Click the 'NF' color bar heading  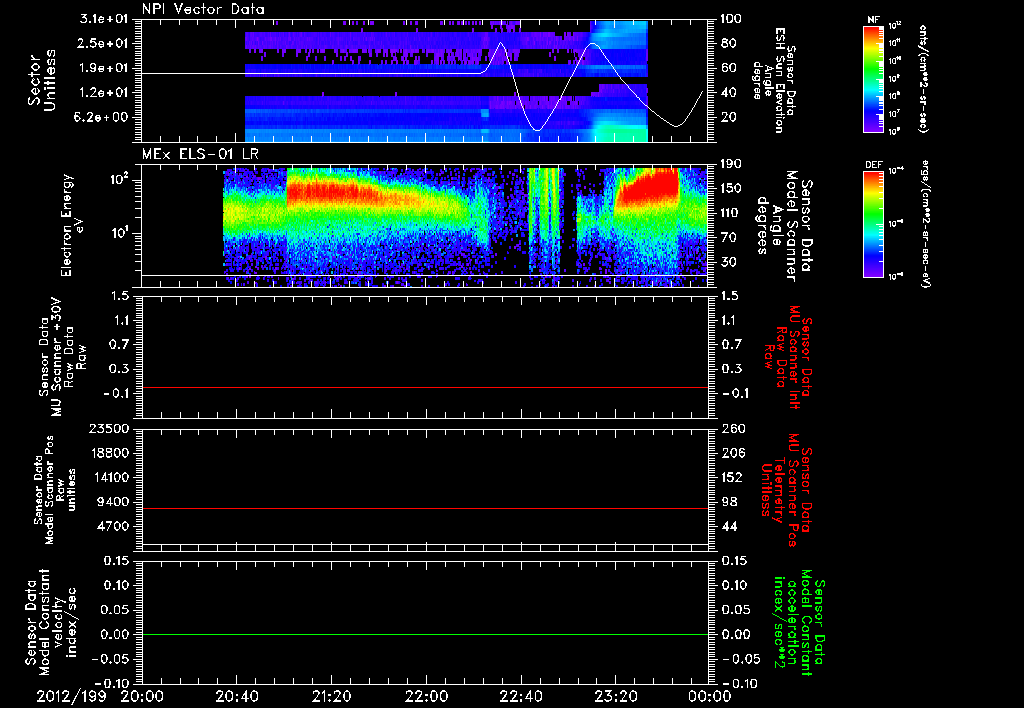click(x=873, y=20)
